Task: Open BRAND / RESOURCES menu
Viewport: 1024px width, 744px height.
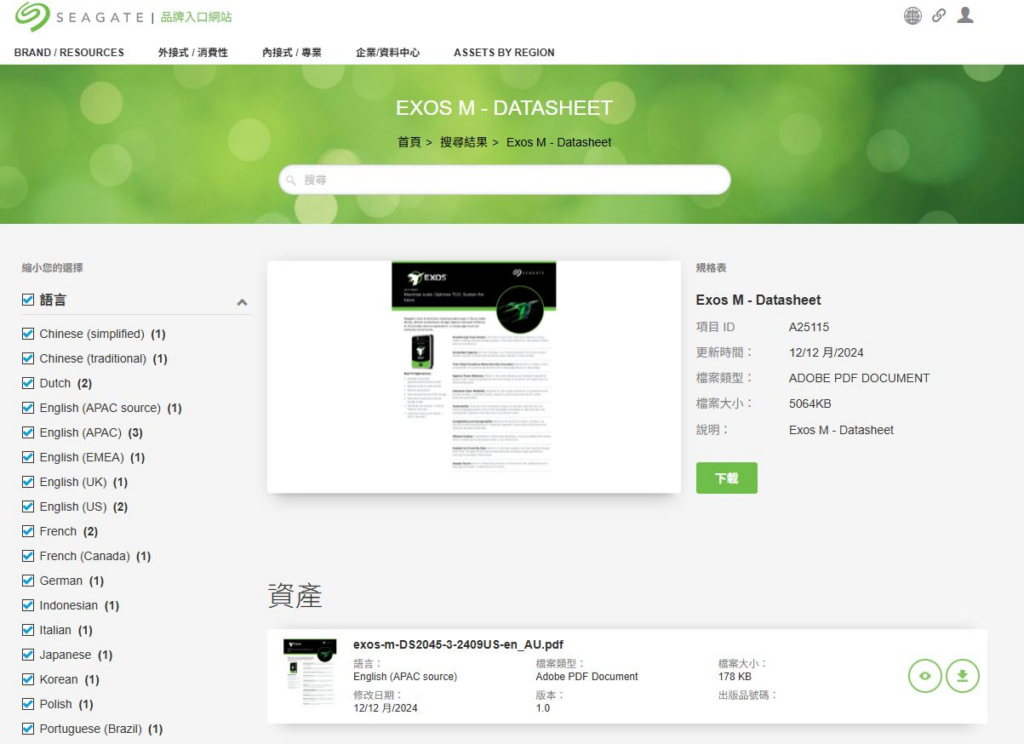Action: tap(69, 52)
